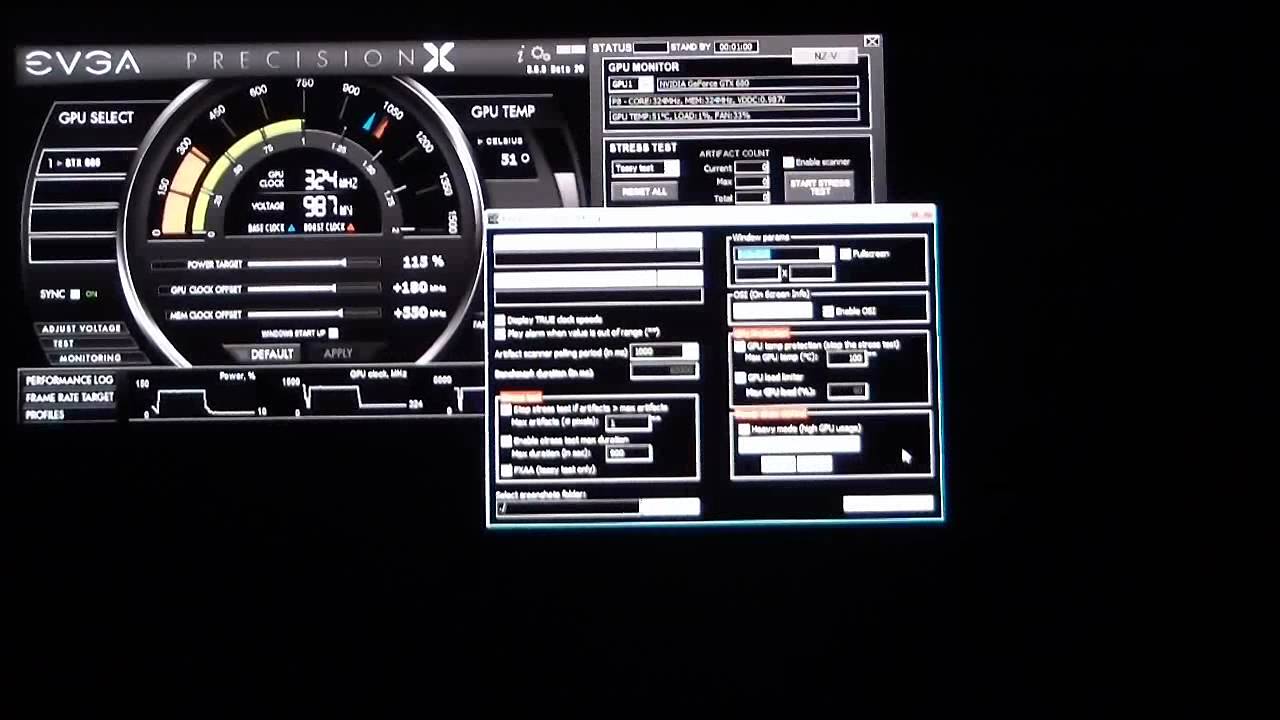The image size is (1280, 720).
Task: Click the Stand By timer '00:01:00'
Action: (x=735, y=47)
